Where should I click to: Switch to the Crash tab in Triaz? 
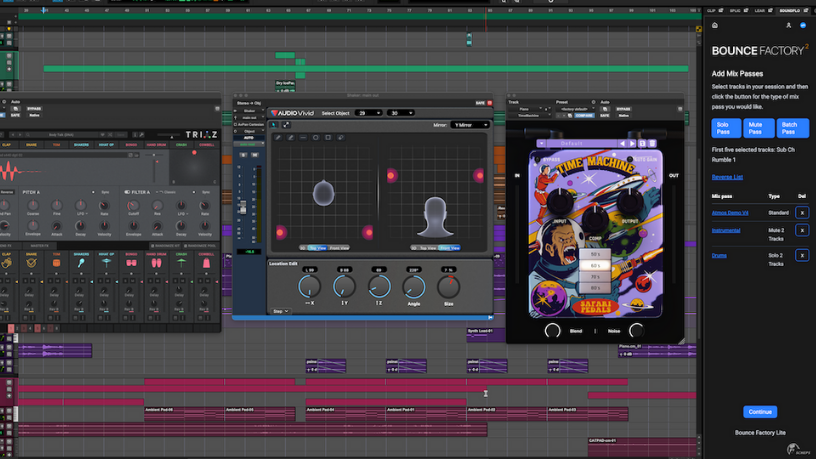181,145
